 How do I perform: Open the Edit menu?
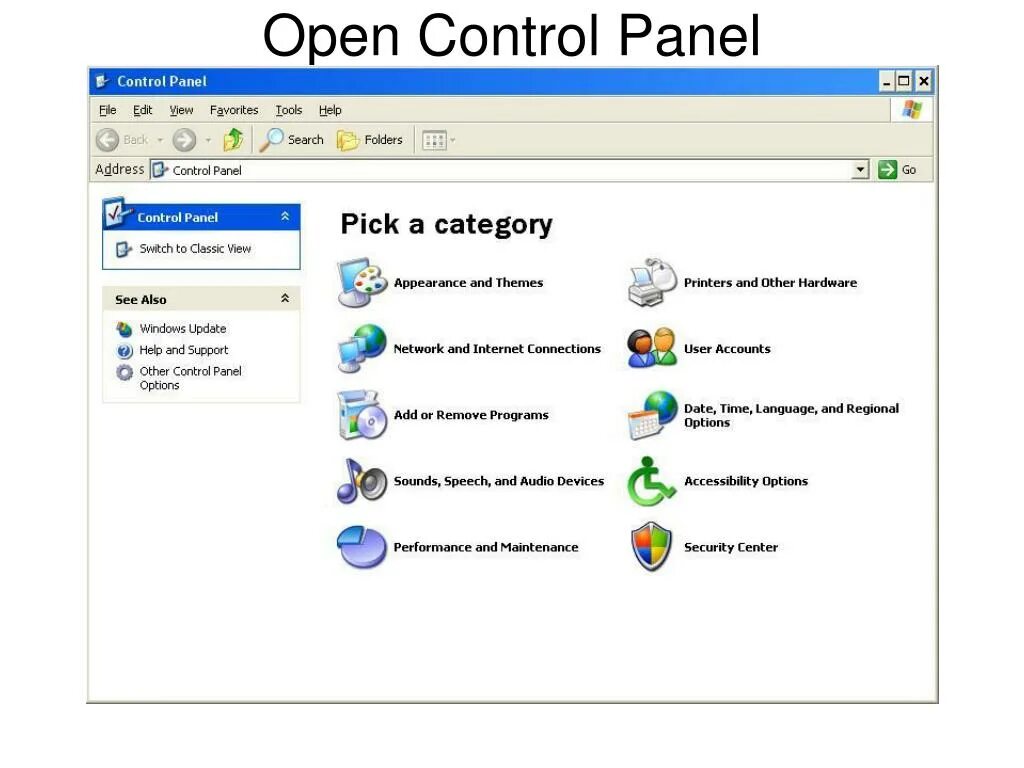click(x=142, y=110)
